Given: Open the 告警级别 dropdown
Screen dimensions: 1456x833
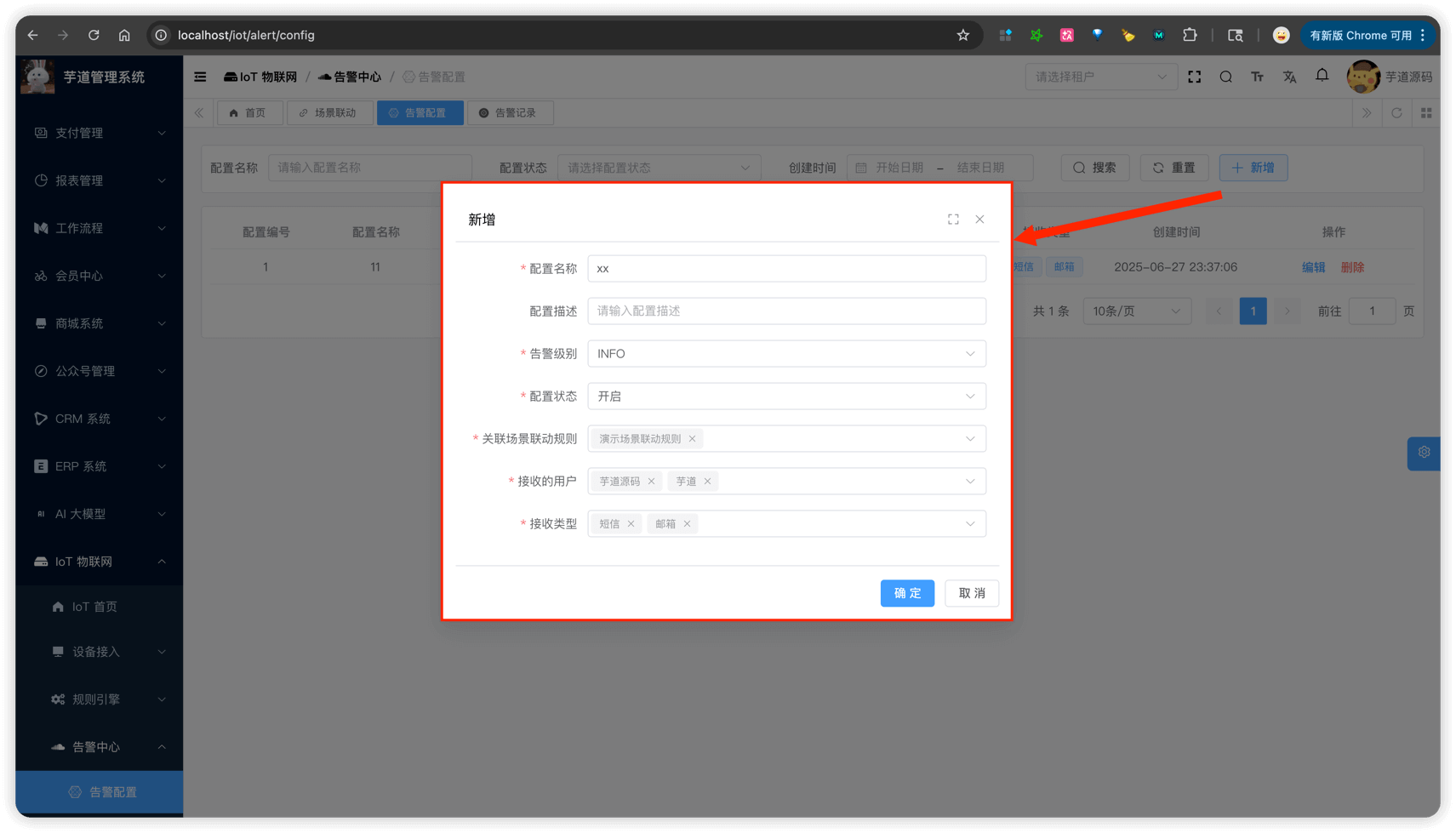Looking at the screenshot, I should point(785,354).
